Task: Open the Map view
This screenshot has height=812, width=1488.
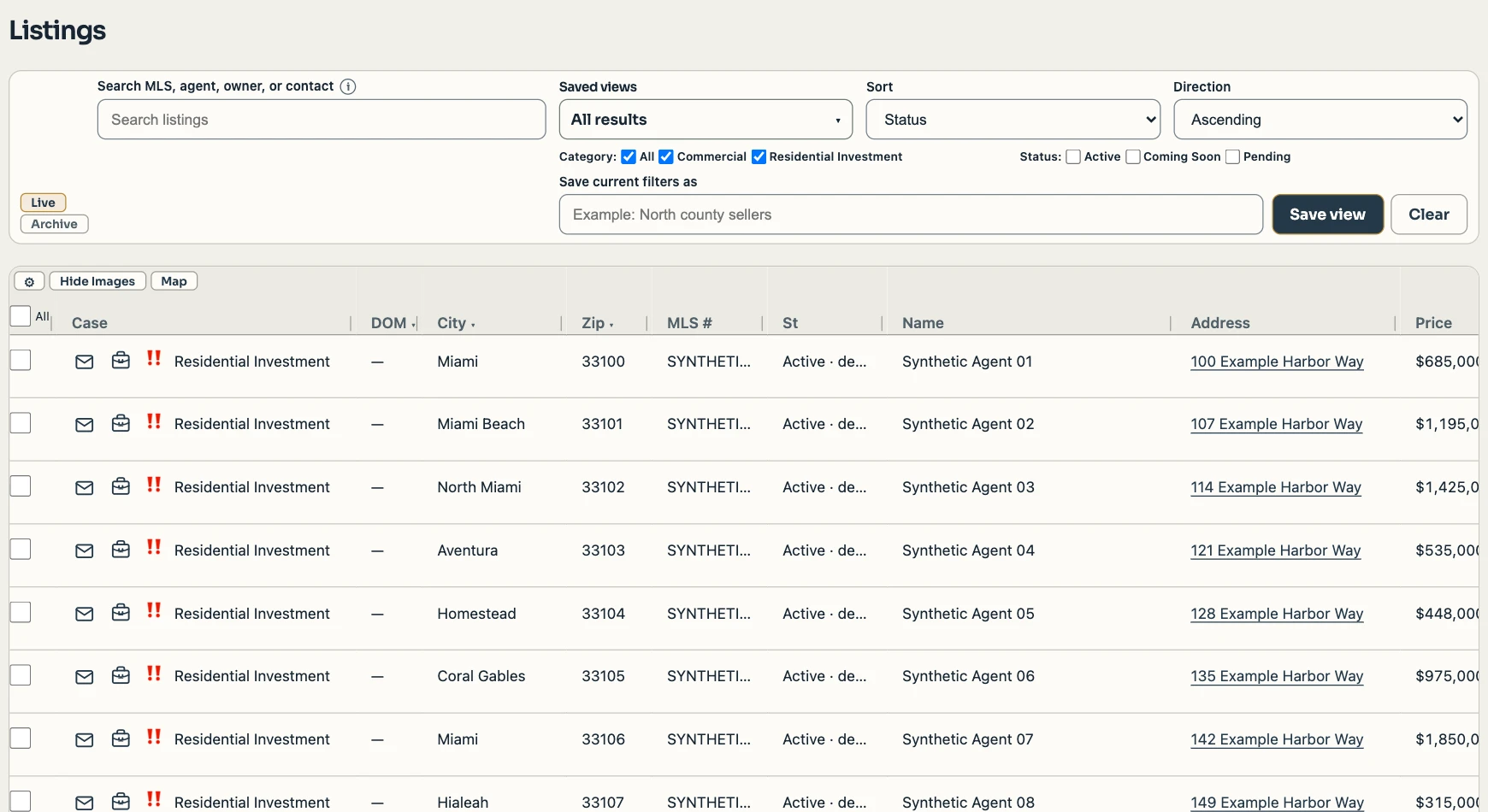Action: (174, 281)
